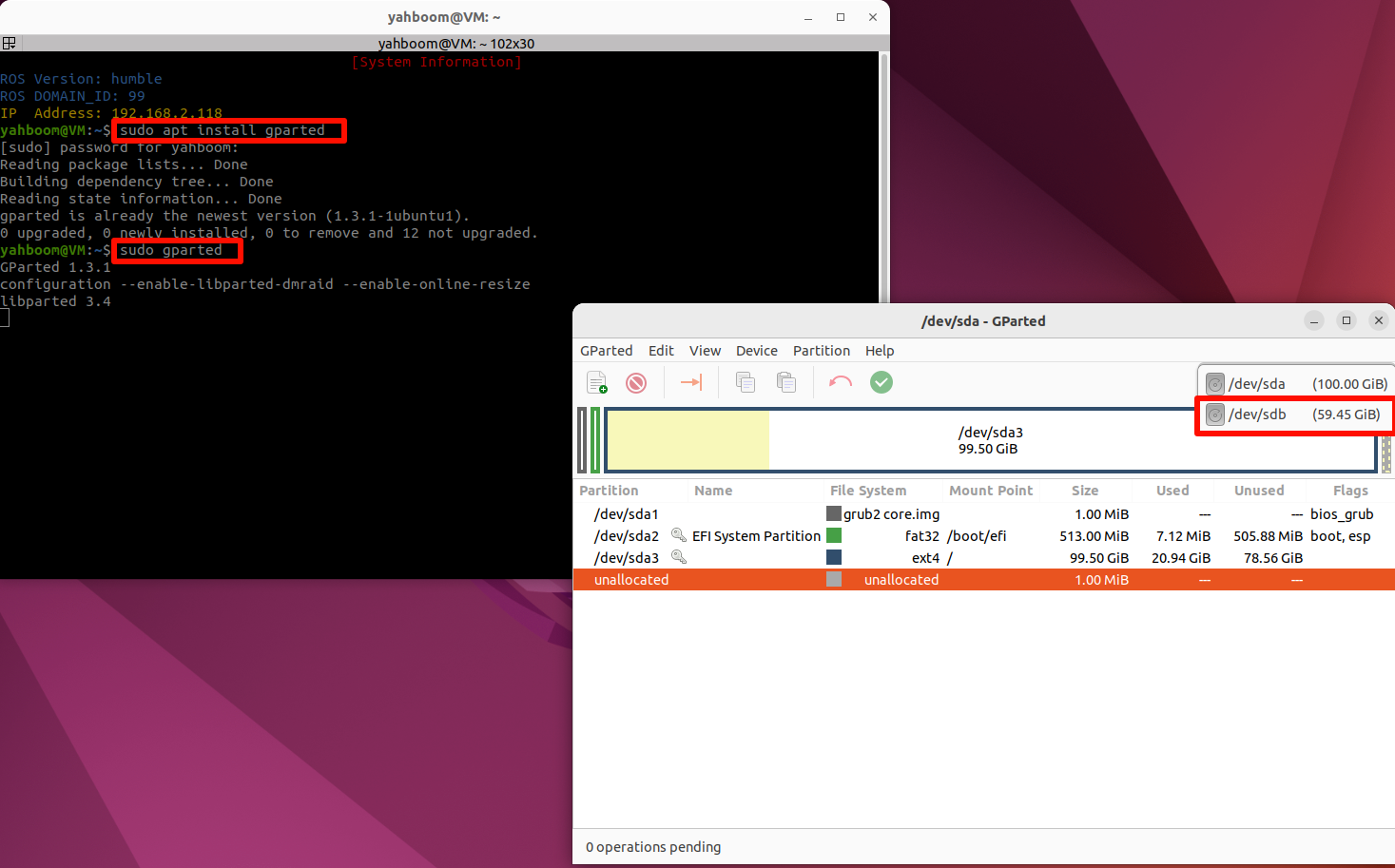Select the /dev/sda1 partition row
This screenshot has width=1395, height=868.
[x=984, y=514]
